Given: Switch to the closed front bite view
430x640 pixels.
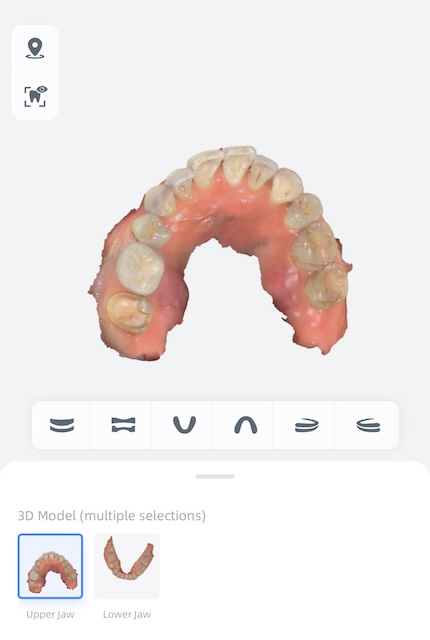Looking at the screenshot, I should coord(62,425).
